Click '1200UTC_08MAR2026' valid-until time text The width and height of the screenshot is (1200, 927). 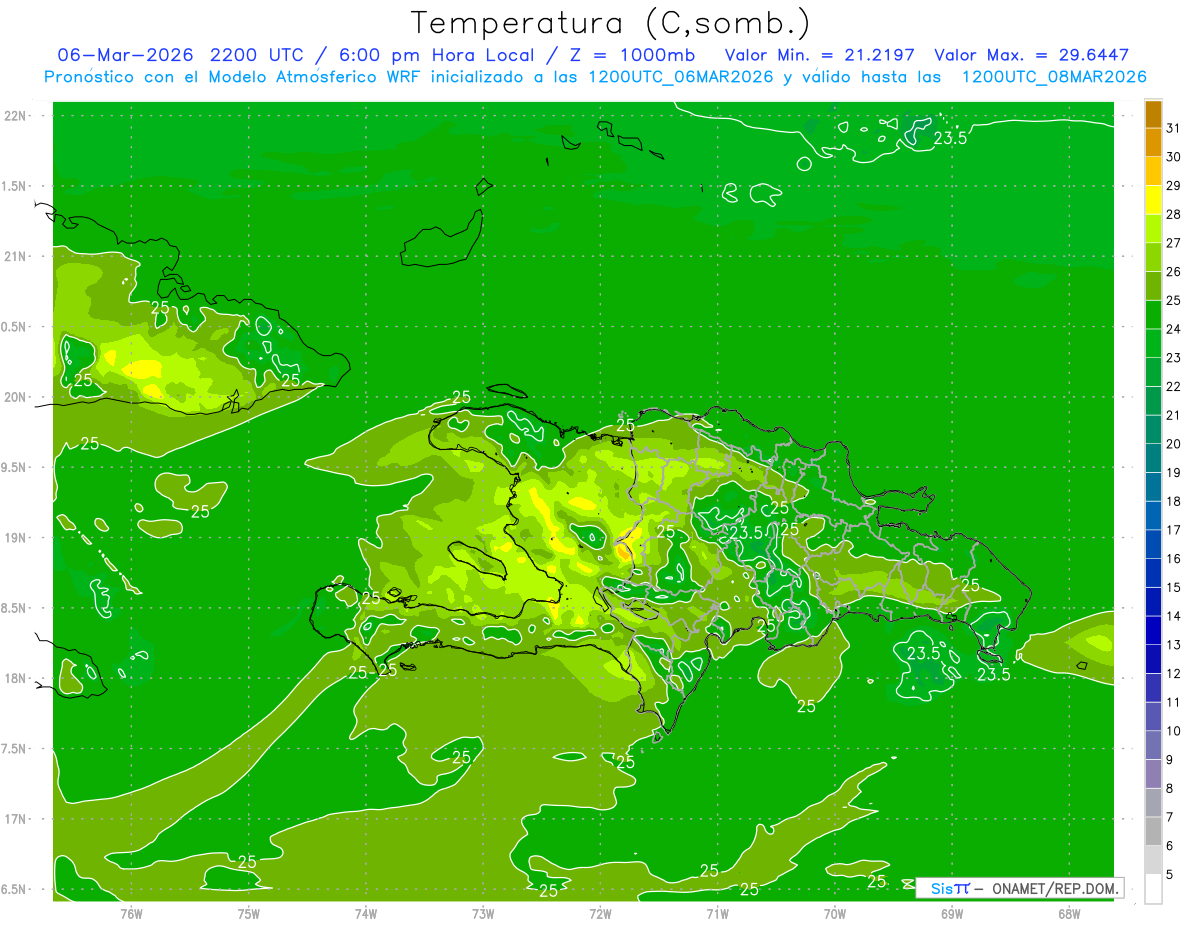click(x=1053, y=77)
